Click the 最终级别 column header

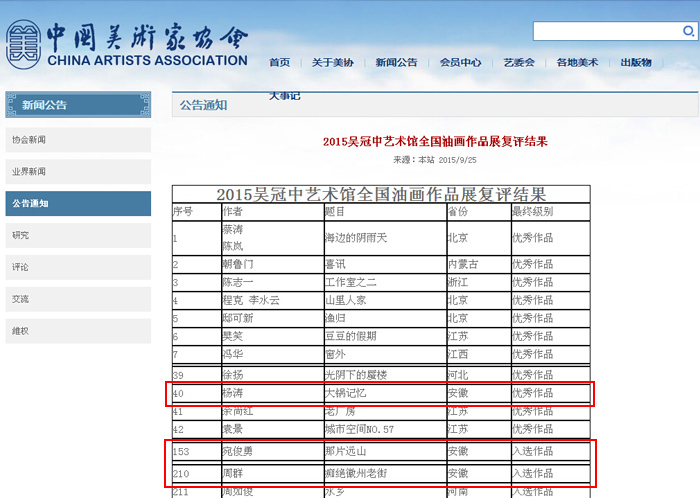tap(550, 212)
